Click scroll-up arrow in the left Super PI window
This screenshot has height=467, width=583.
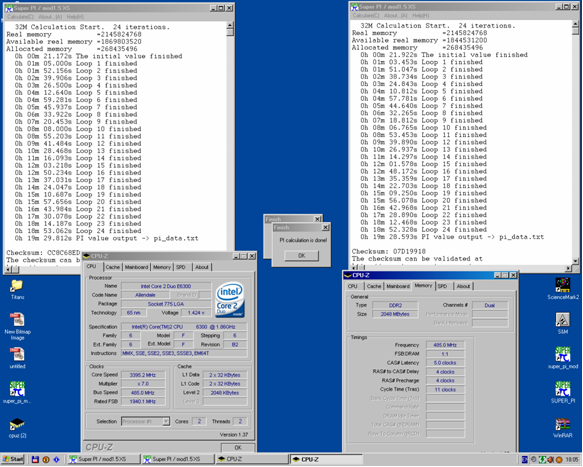[x=230, y=25]
